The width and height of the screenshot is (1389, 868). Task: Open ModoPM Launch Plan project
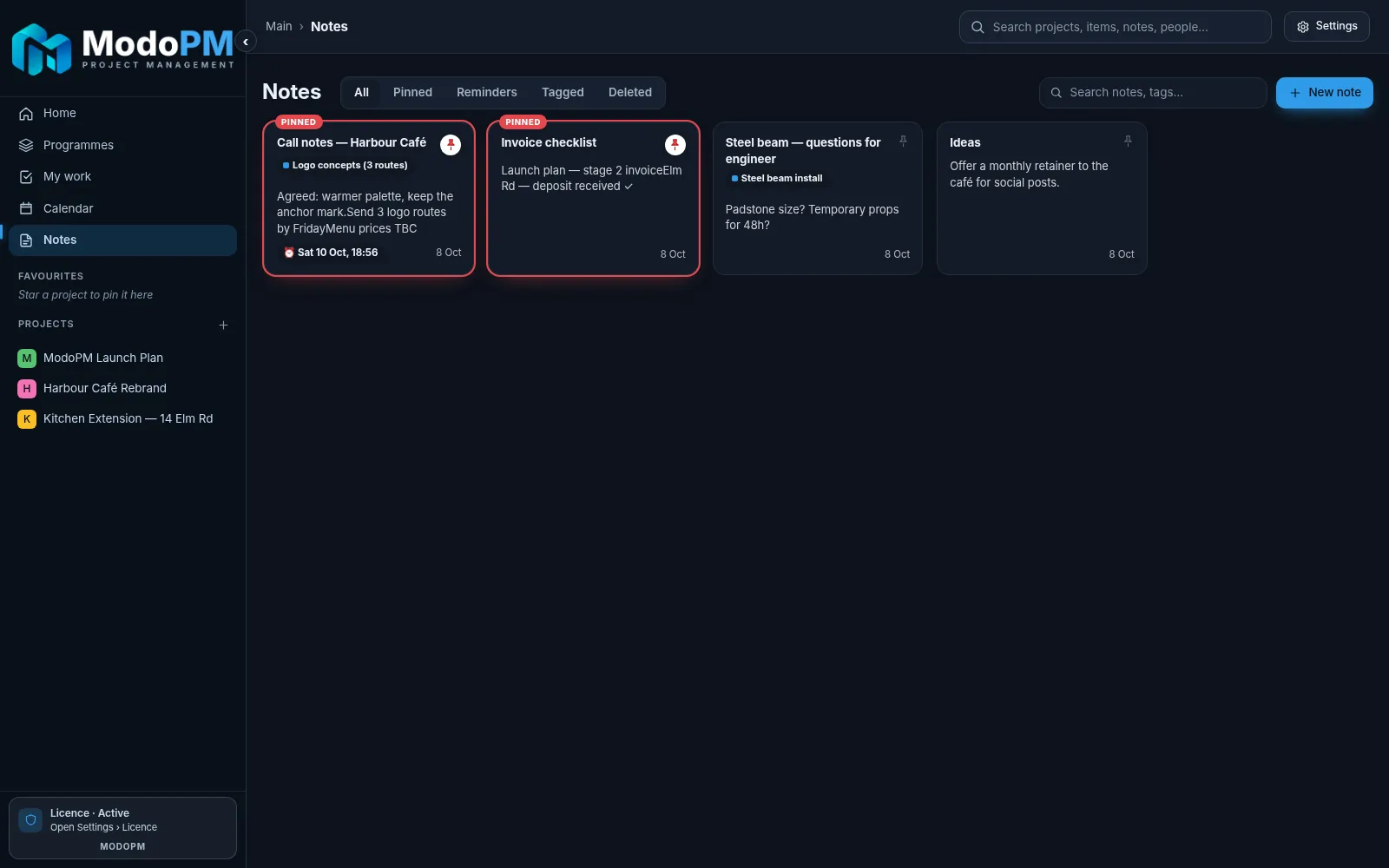pos(103,358)
